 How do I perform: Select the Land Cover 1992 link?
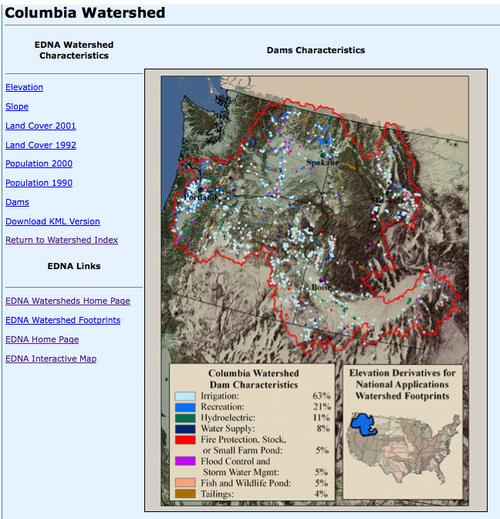coord(41,145)
